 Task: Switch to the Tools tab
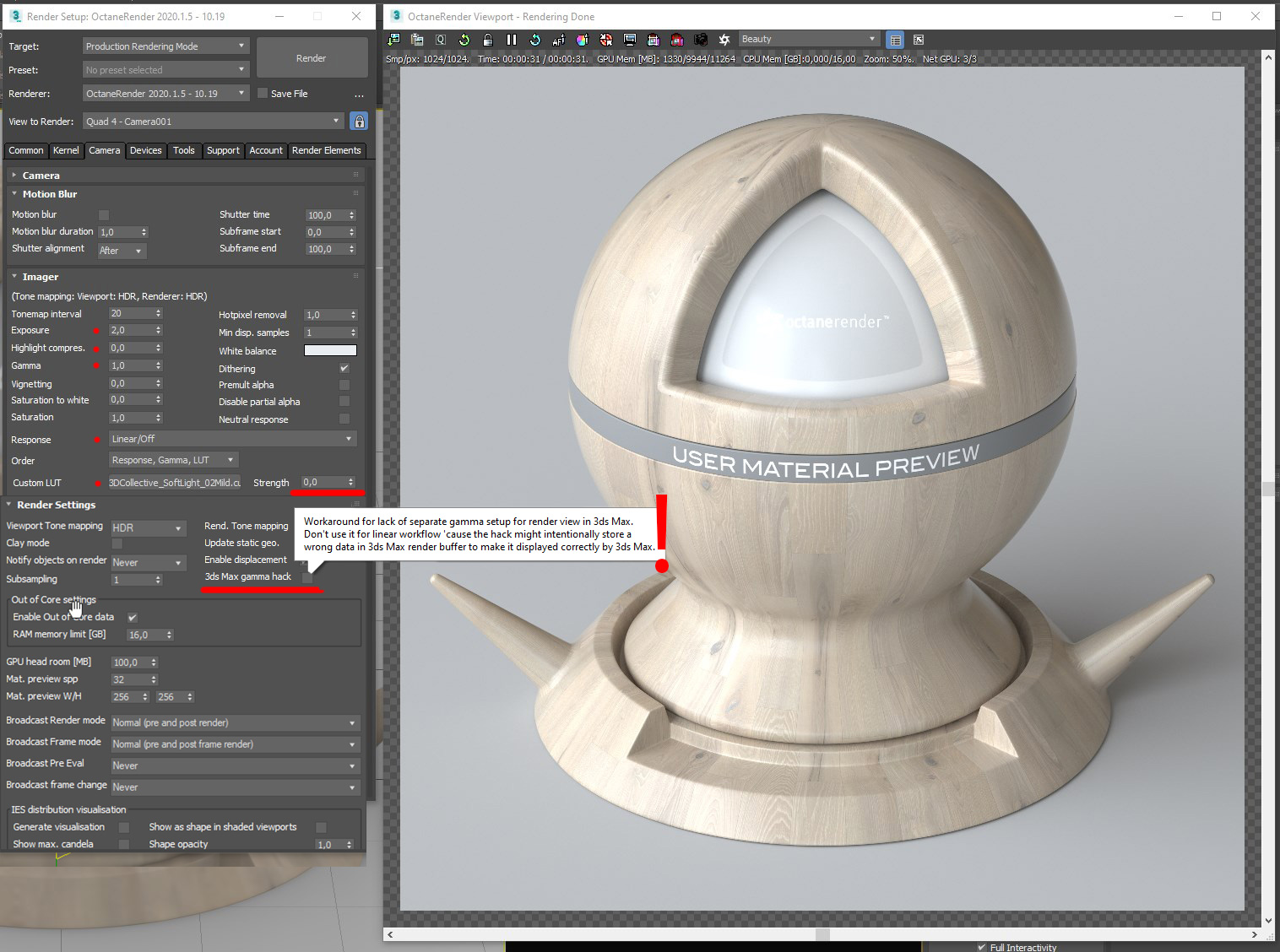click(184, 151)
